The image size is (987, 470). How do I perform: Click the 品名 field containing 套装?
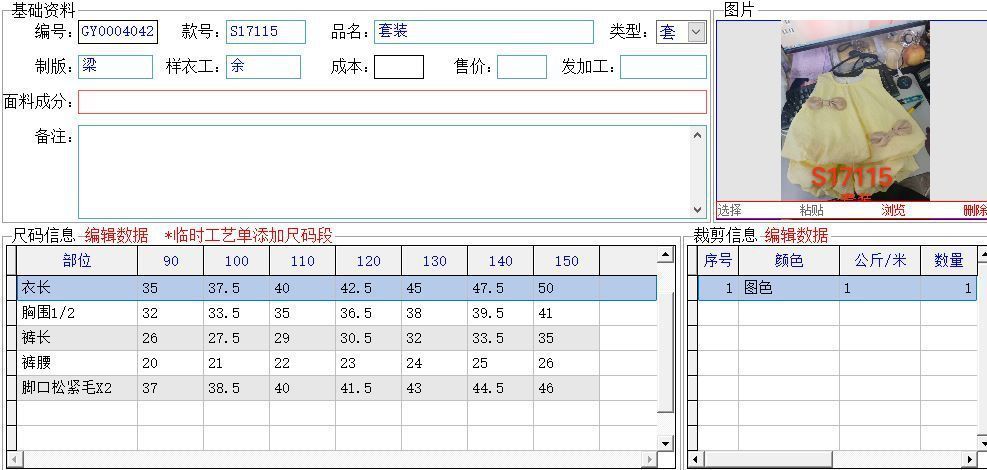(483, 31)
